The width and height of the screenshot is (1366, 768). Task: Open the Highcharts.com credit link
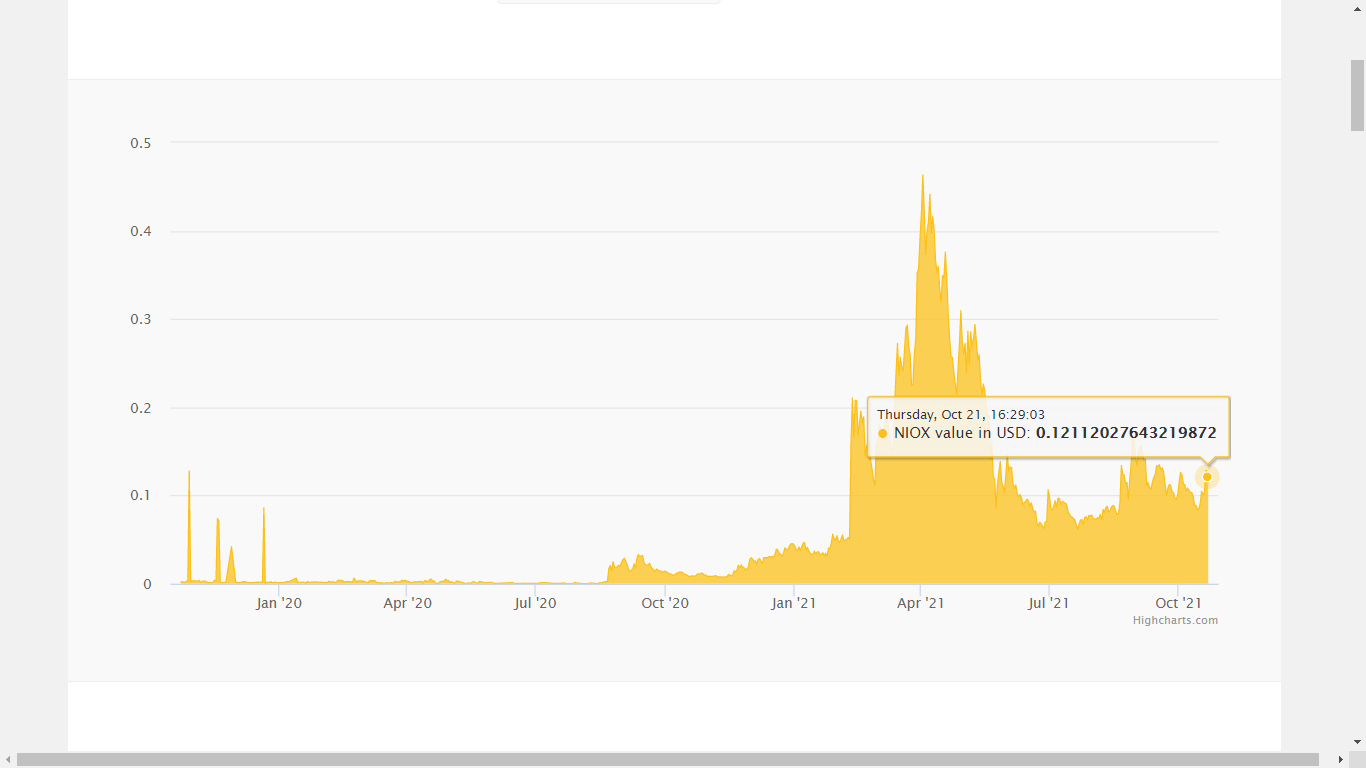[x=1175, y=620]
